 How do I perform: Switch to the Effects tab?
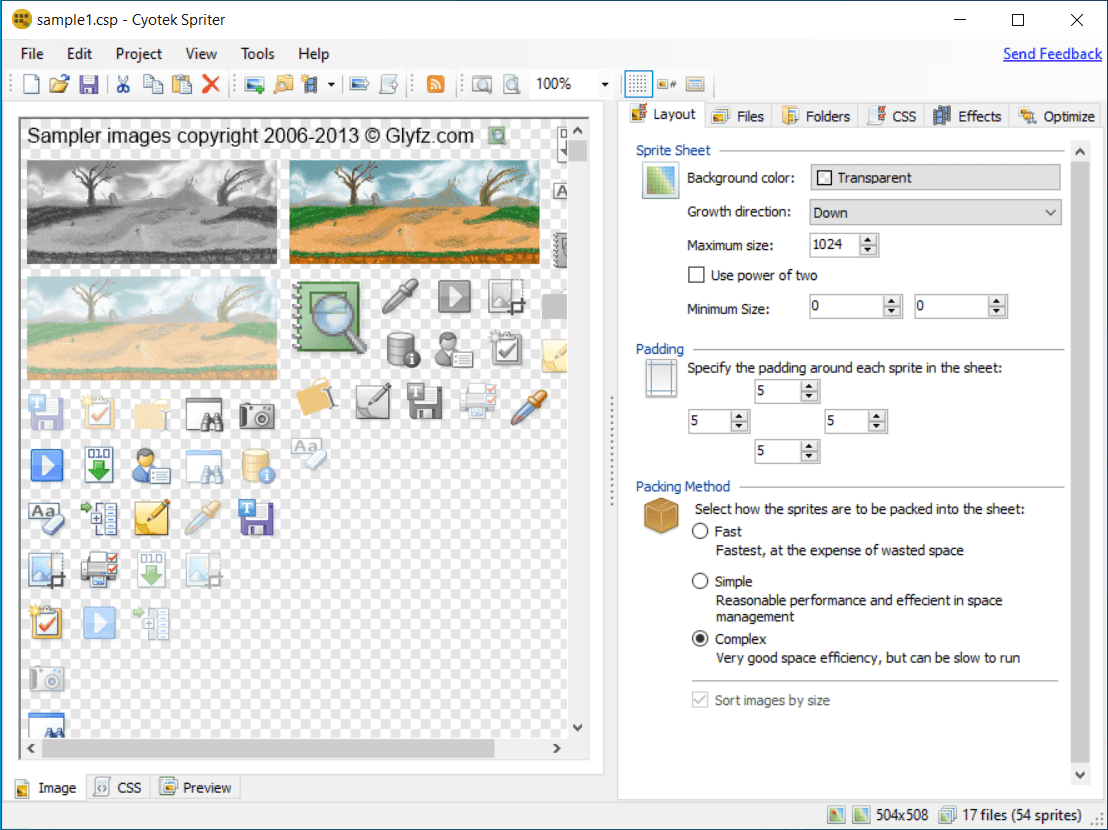coord(967,117)
